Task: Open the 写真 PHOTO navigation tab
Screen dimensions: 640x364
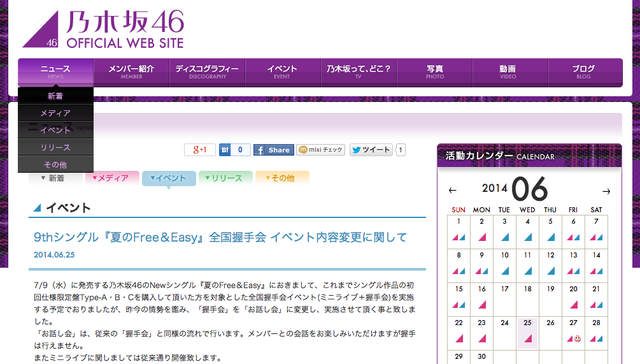Action: [435, 72]
